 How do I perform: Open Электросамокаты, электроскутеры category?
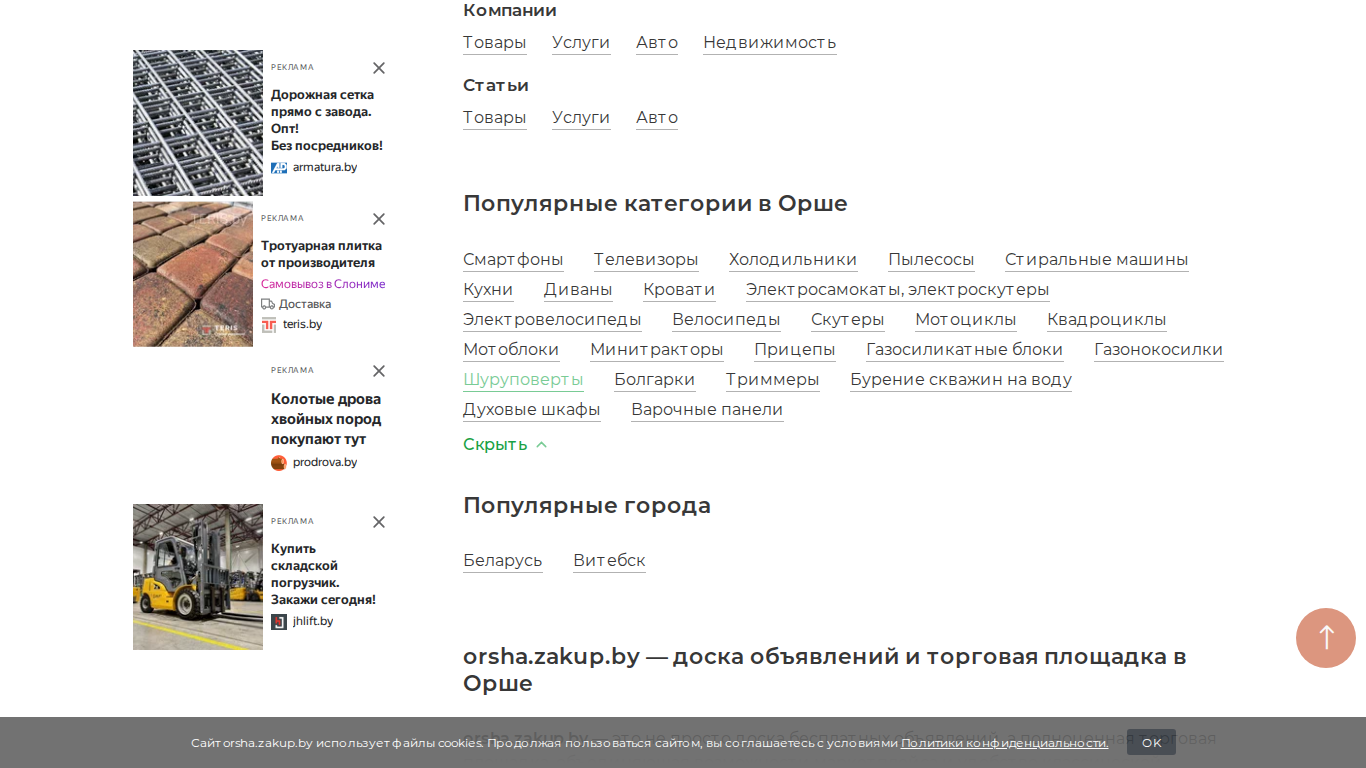pos(898,290)
